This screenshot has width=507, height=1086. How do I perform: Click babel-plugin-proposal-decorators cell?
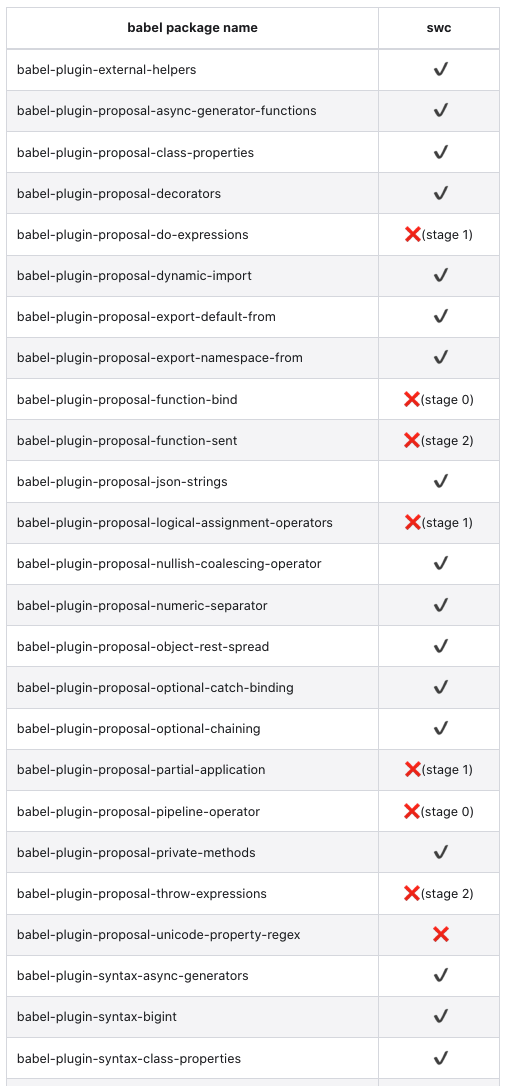click(193, 193)
